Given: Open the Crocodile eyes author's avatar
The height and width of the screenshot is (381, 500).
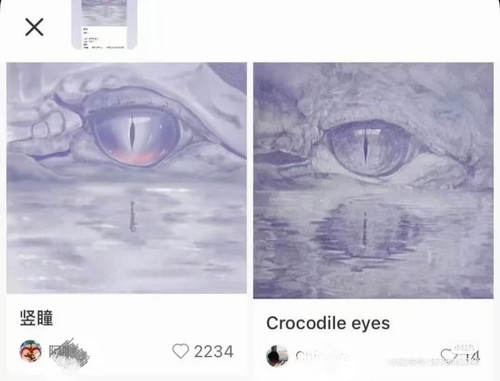Looking at the screenshot, I should 277,356.
